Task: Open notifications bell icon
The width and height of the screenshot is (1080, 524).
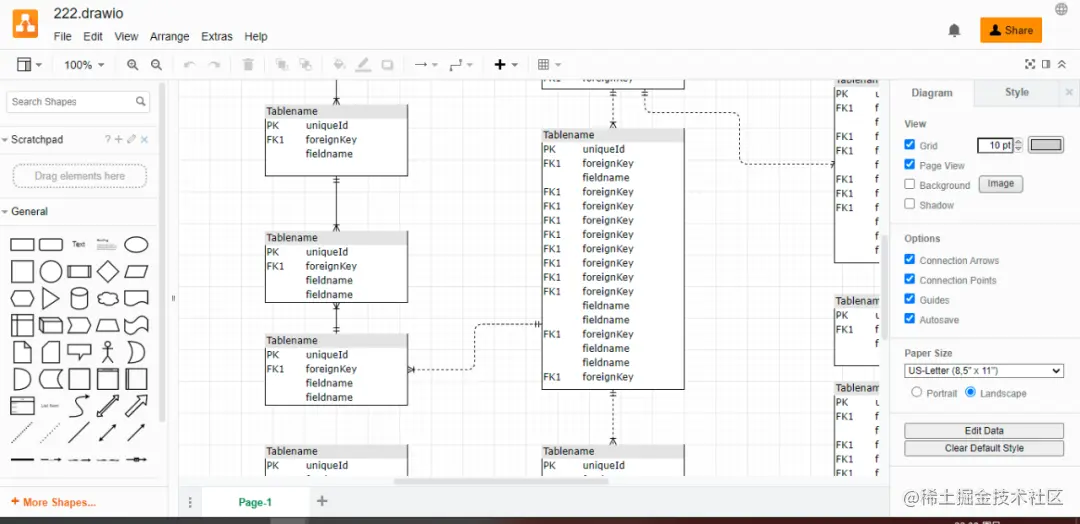Action: [x=954, y=30]
